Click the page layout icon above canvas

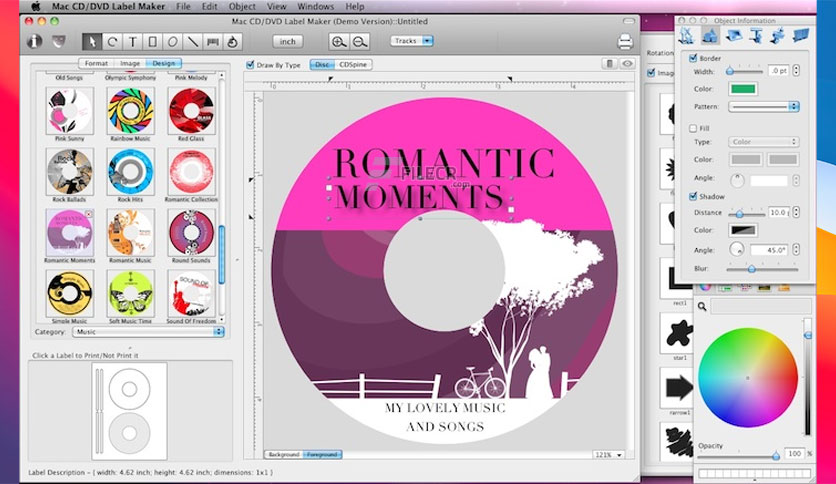[609, 64]
